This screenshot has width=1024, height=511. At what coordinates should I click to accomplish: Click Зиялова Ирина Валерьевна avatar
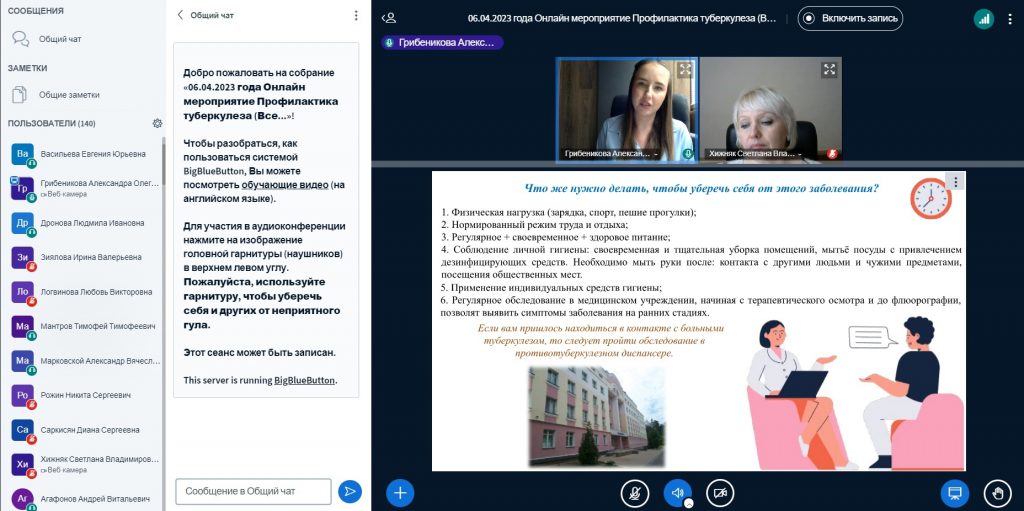tap(22, 257)
